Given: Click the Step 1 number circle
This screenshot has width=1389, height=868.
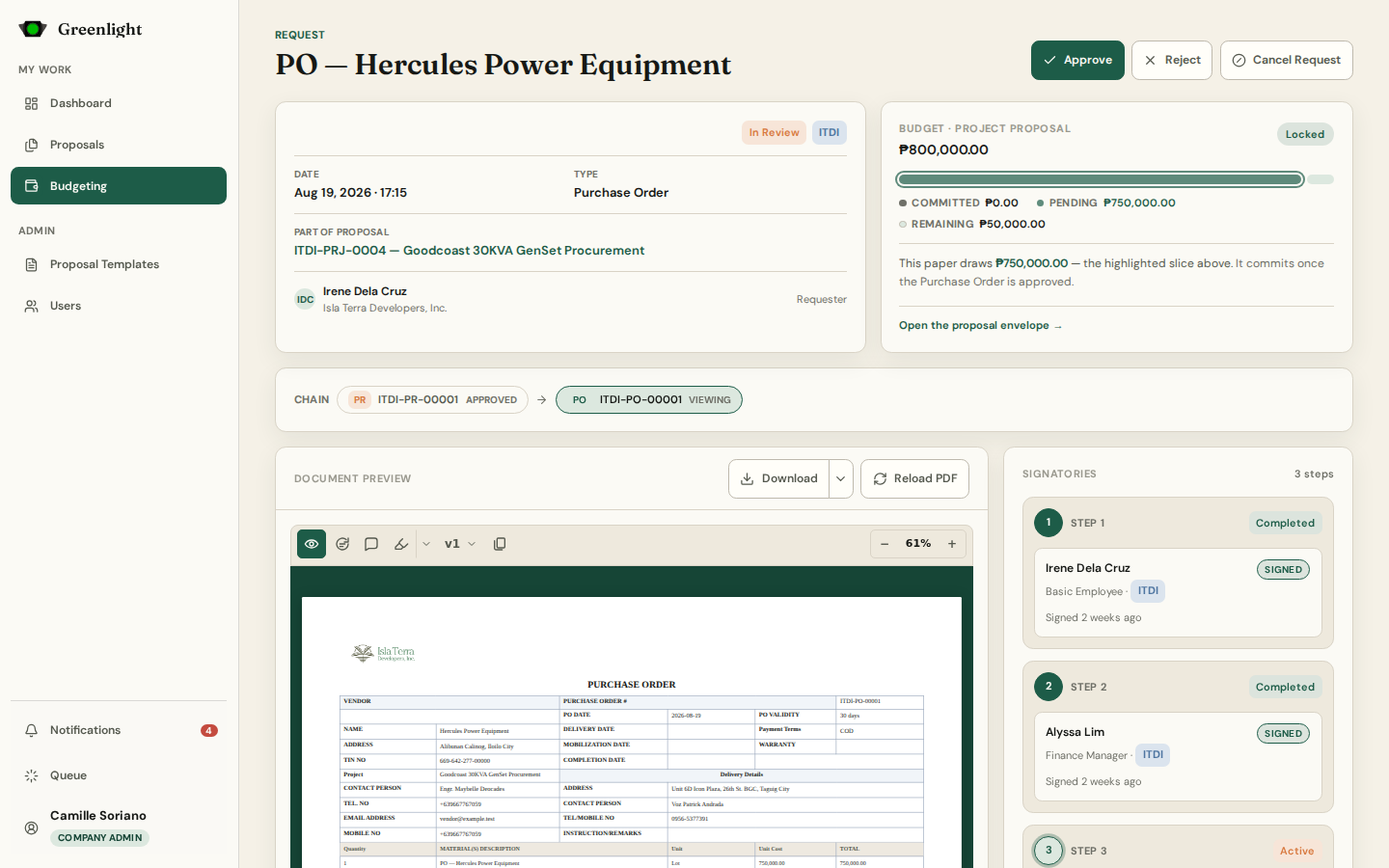Looking at the screenshot, I should pyautogui.click(x=1049, y=523).
